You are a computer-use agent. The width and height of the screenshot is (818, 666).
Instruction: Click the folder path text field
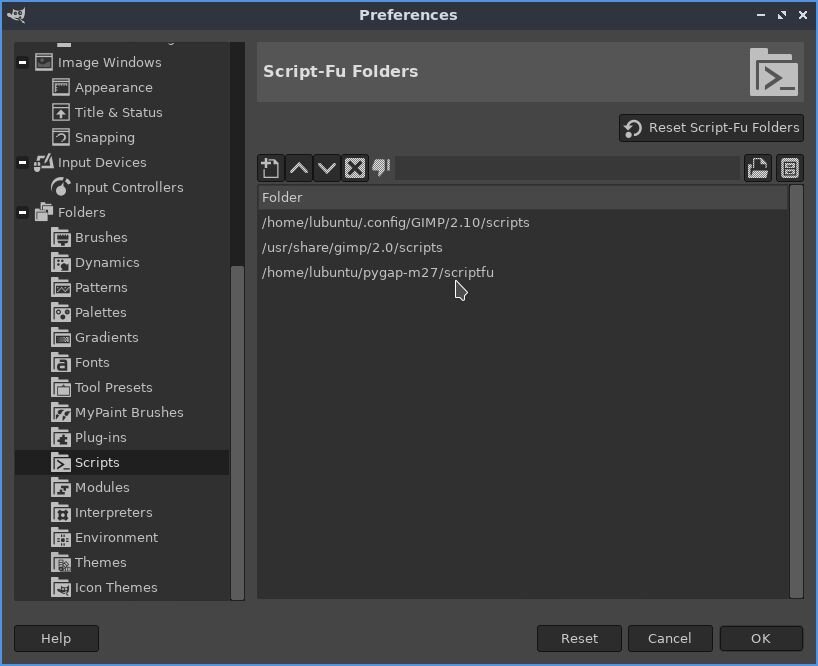[x=568, y=168]
